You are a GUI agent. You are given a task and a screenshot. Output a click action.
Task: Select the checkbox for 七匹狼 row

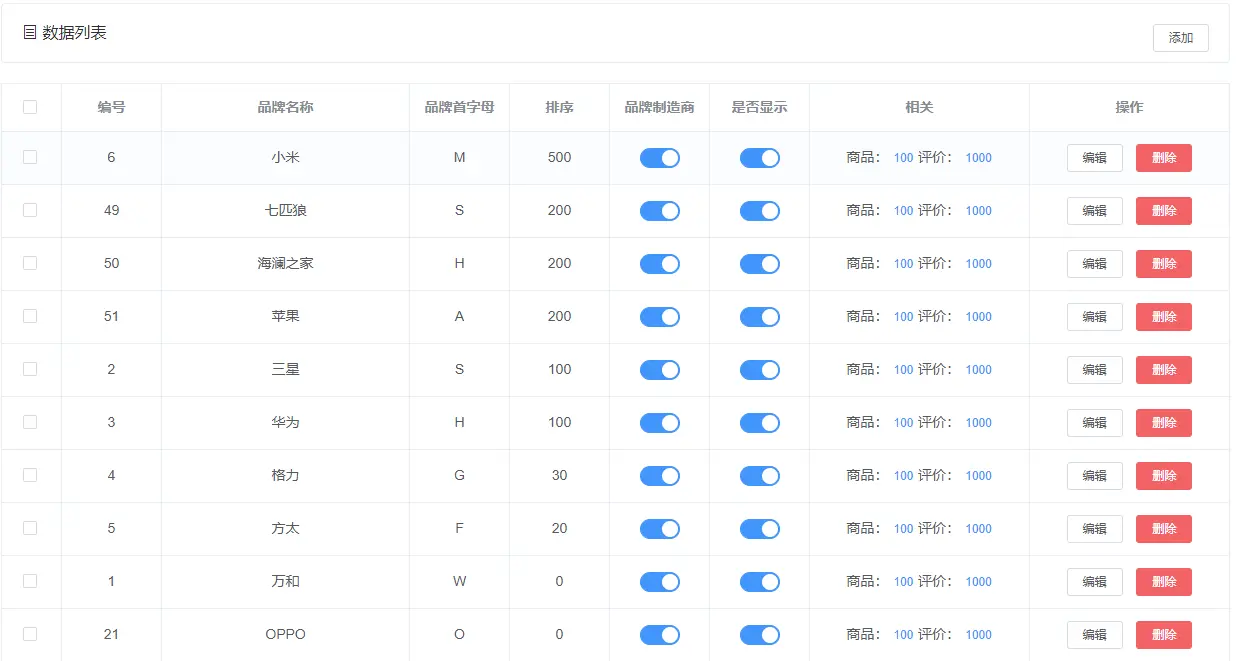(30, 210)
